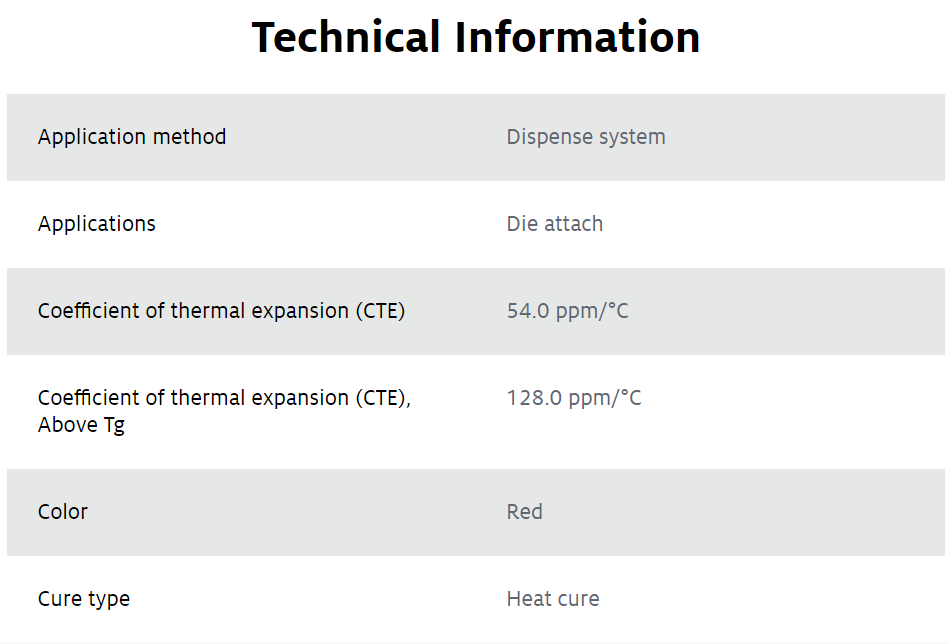Click the word cure in Heat cure
The image size is (948, 644).
(578, 599)
